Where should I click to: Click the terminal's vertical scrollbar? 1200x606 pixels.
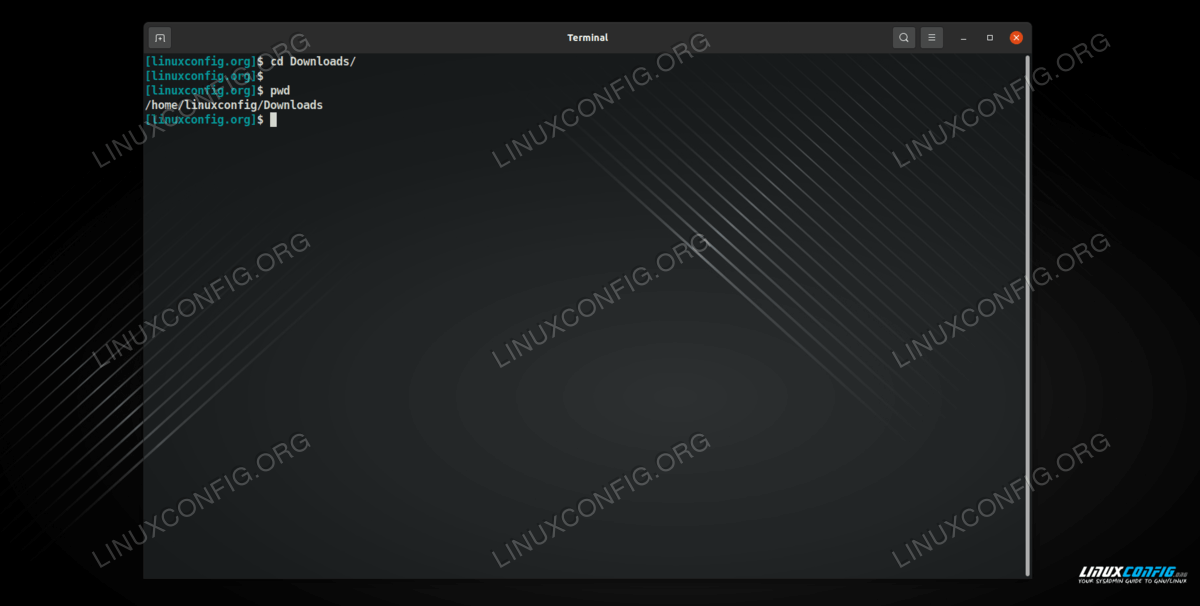coord(1026,300)
